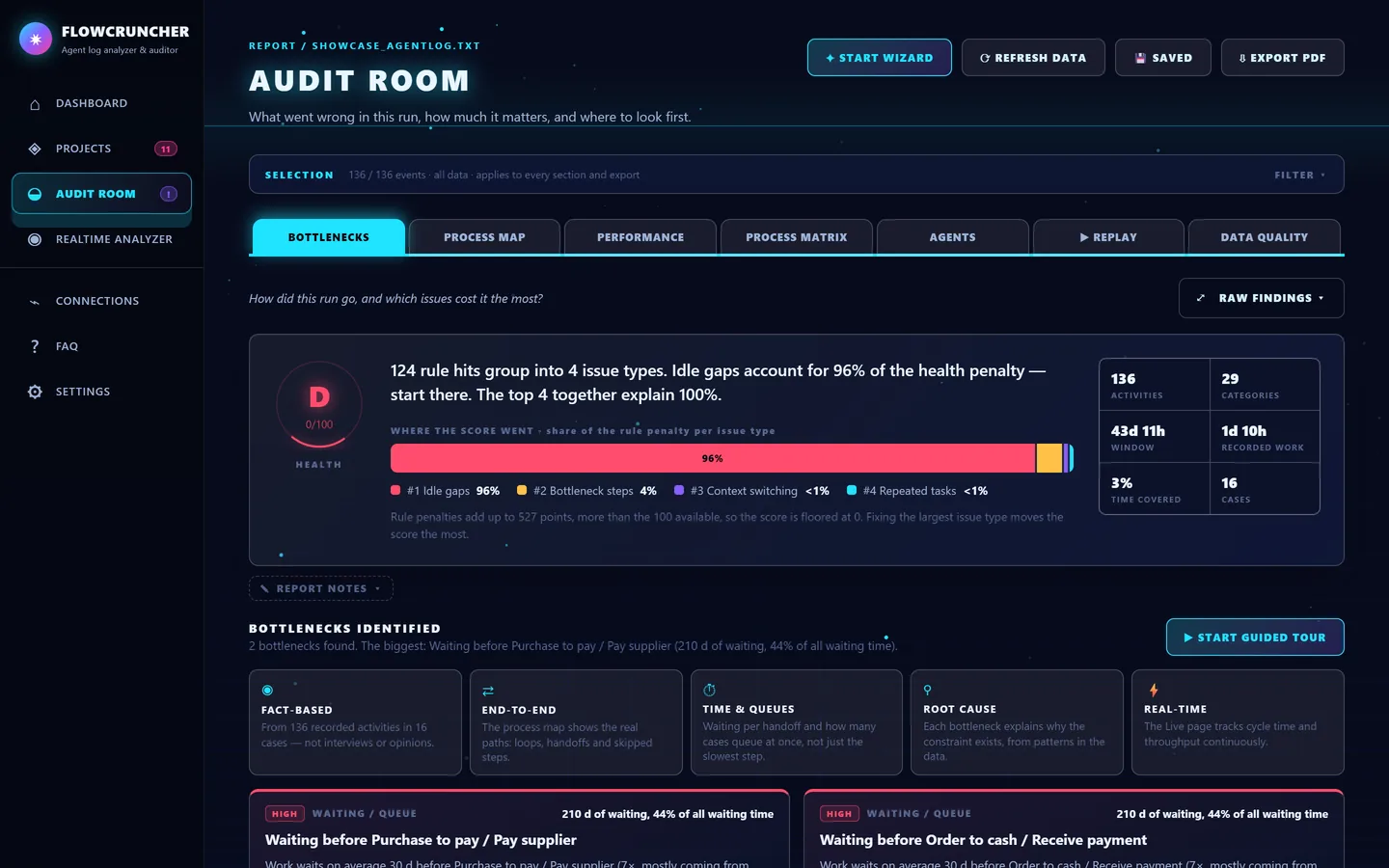Click the End-to-End arrows icon

point(488,691)
